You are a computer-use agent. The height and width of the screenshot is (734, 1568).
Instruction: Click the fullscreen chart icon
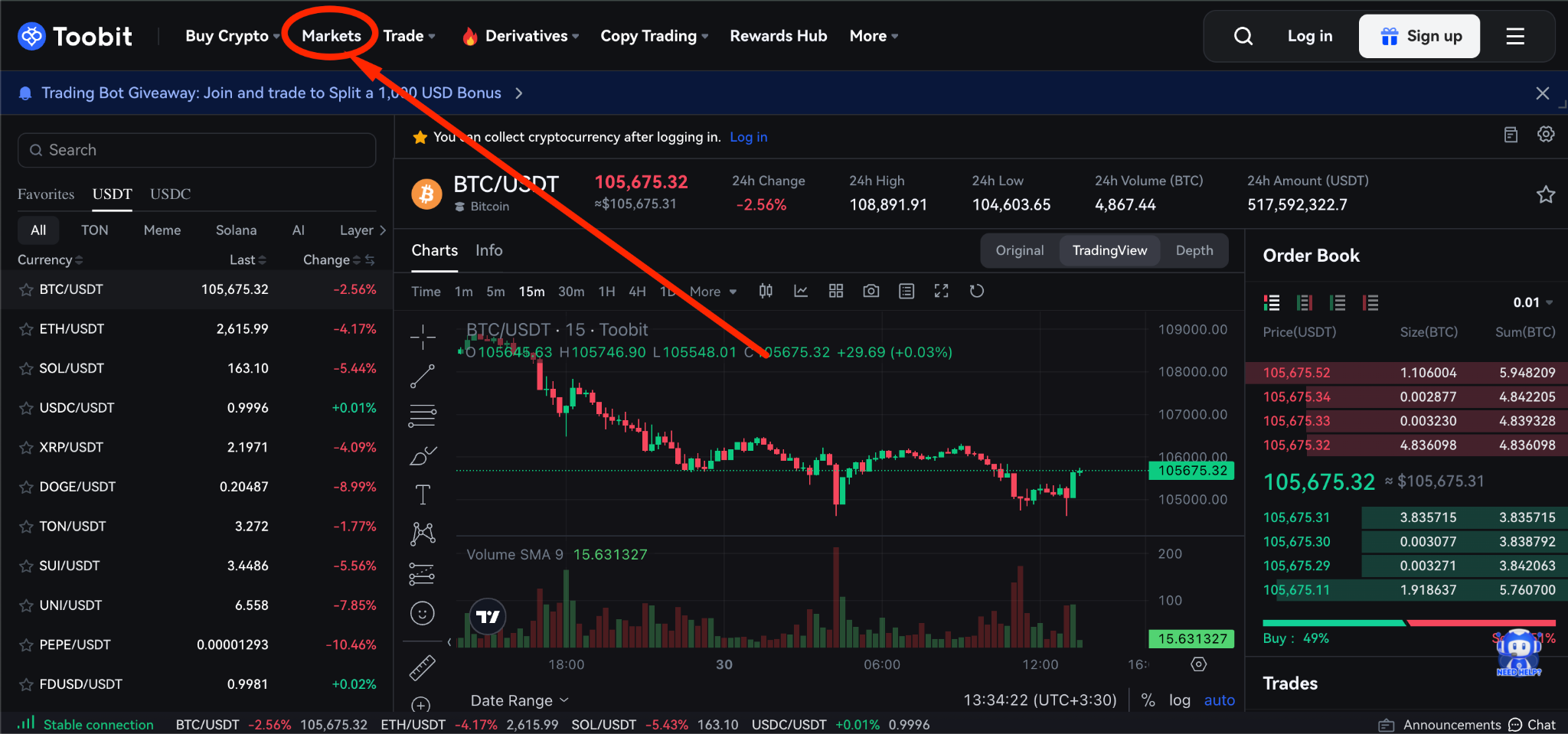941,291
